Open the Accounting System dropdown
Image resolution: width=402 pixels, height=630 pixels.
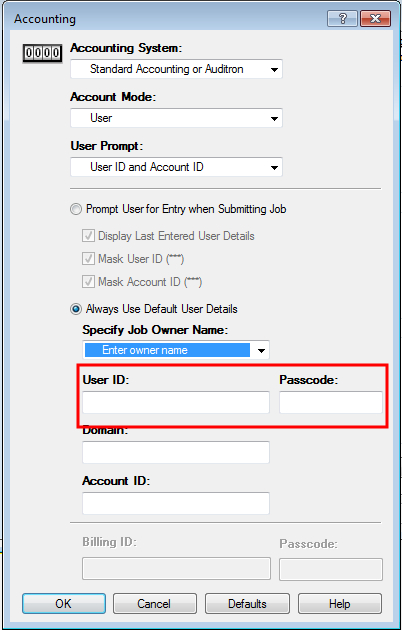point(176,69)
